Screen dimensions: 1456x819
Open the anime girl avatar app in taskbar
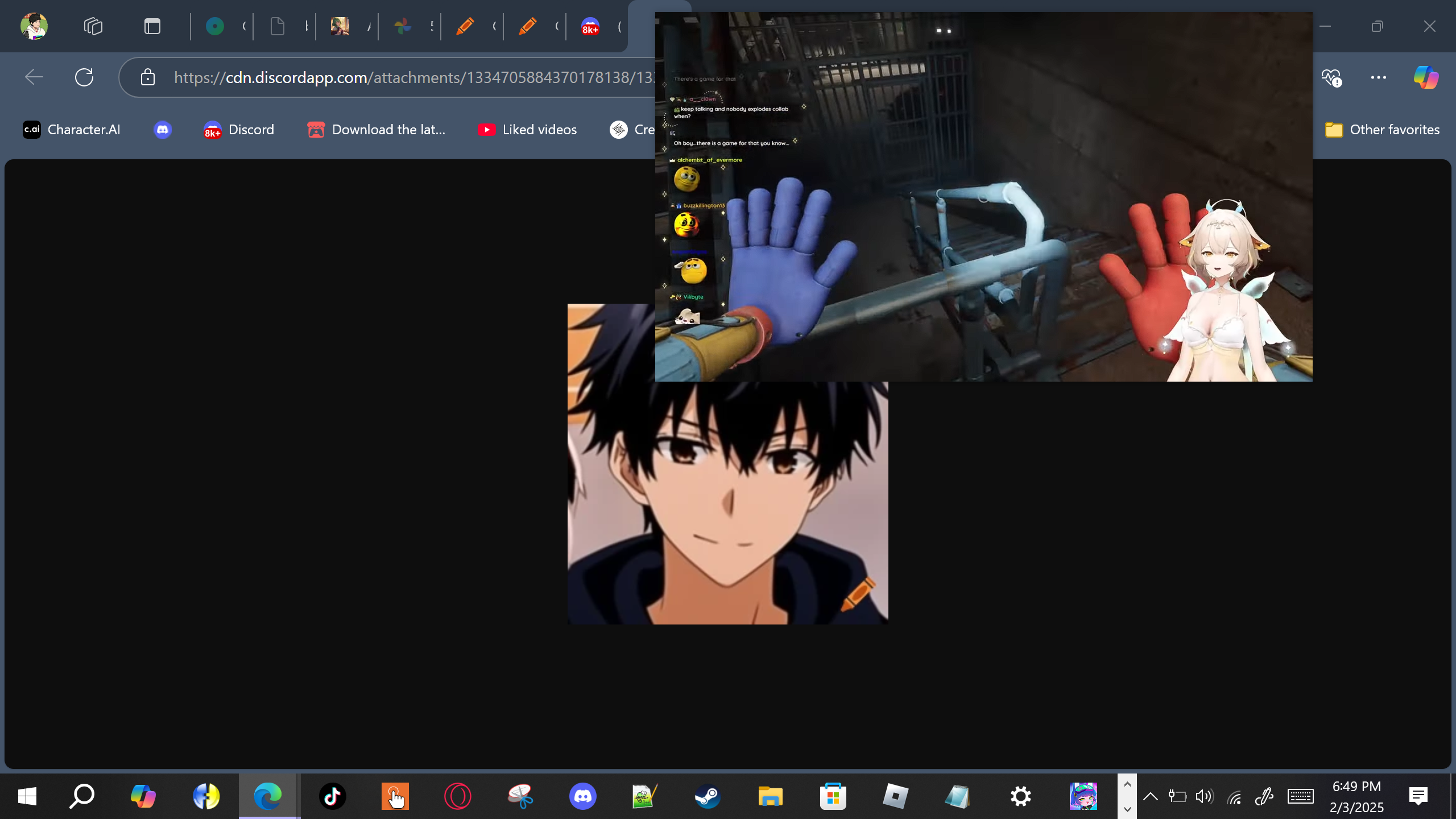pos(1083,796)
